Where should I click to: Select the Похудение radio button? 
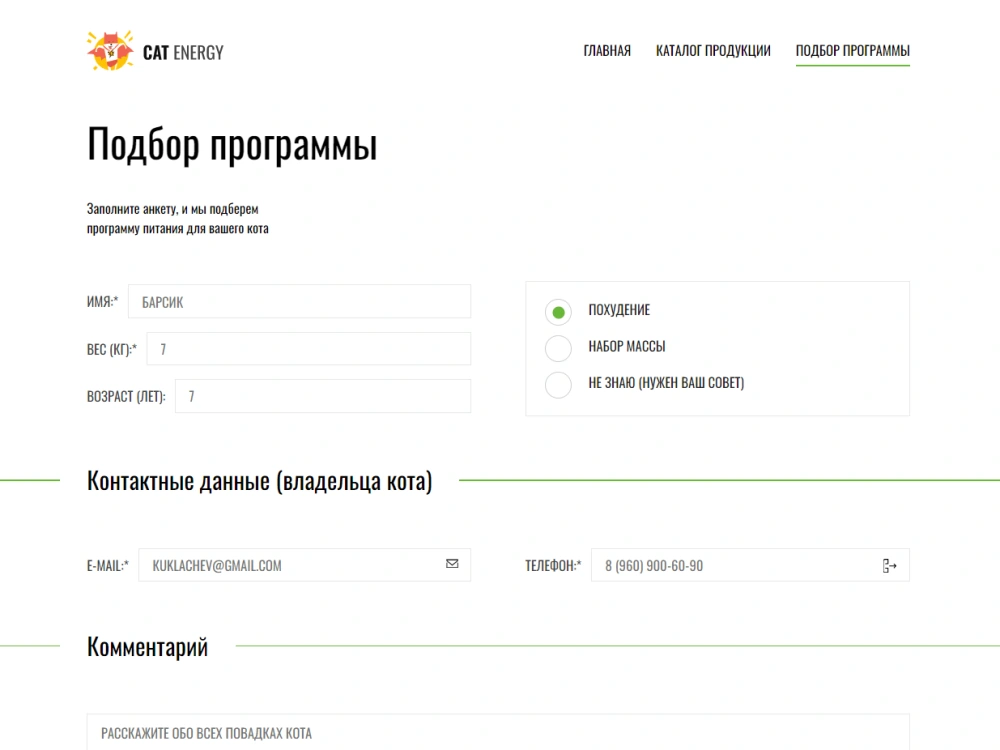(x=558, y=312)
